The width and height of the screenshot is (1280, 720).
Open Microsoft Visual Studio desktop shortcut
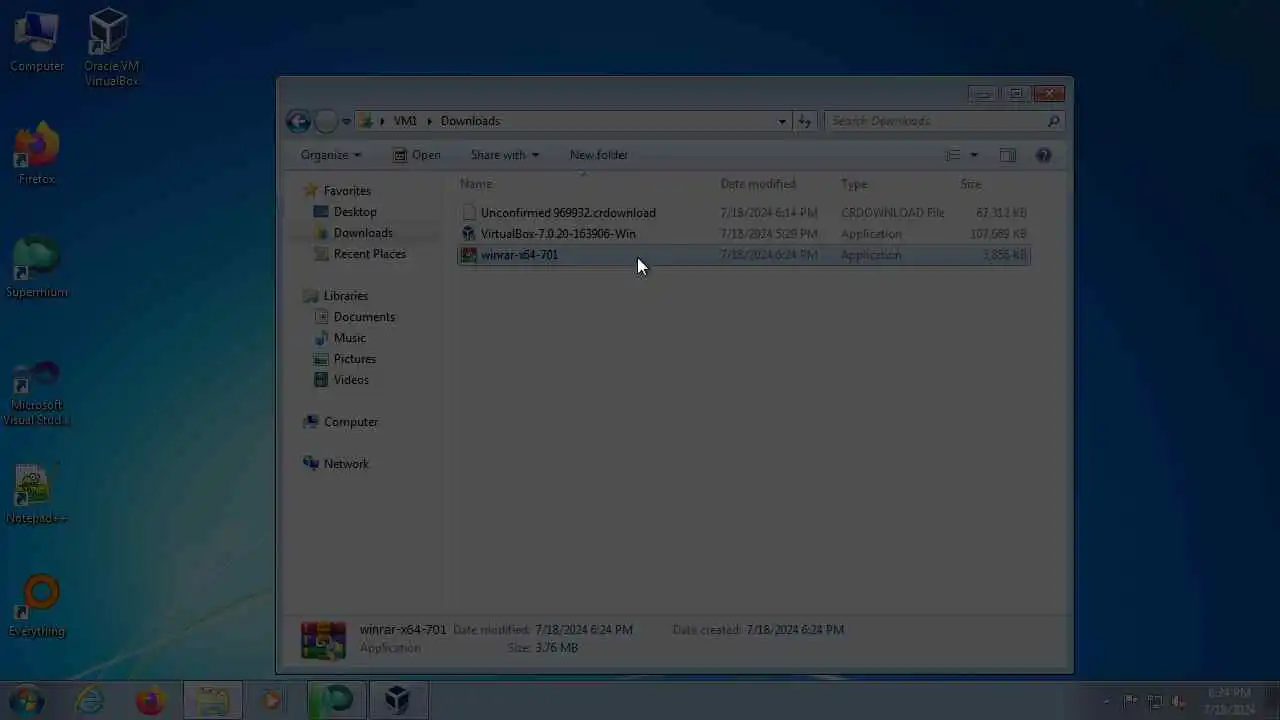tap(37, 394)
